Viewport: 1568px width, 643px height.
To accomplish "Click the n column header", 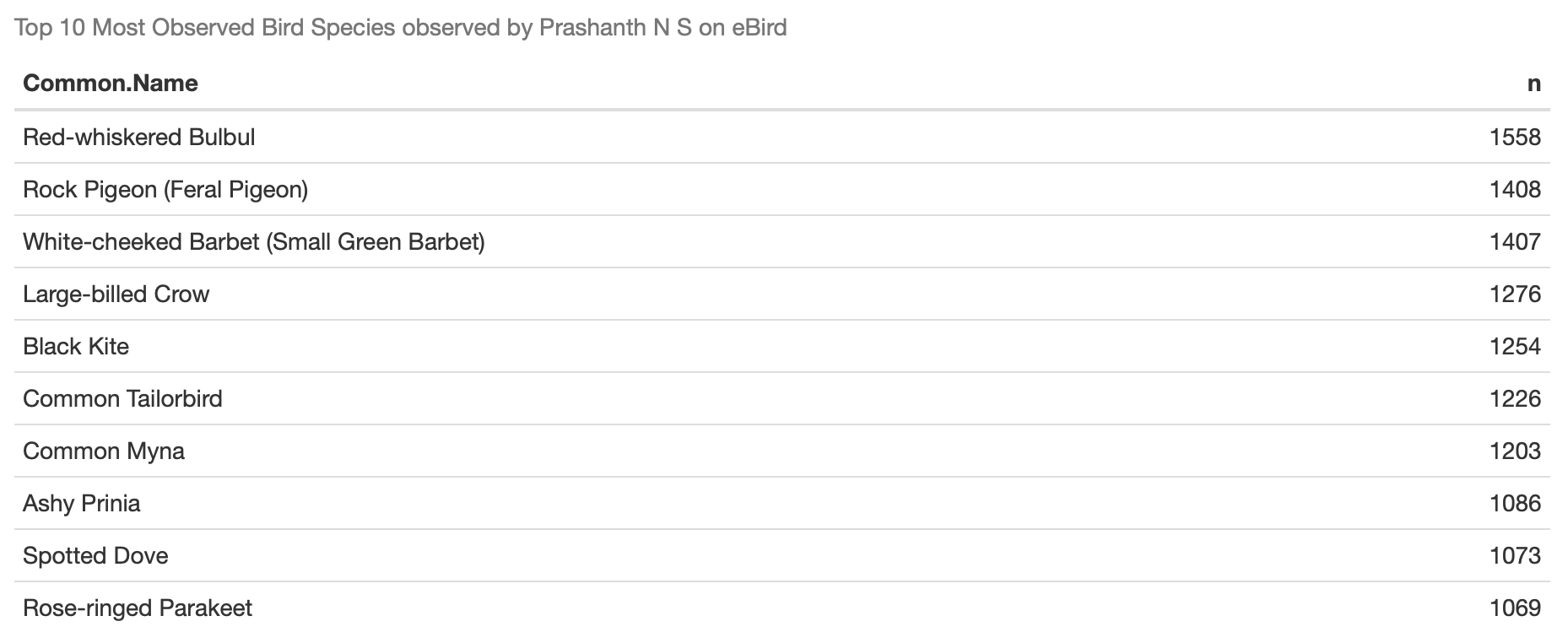I will [x=1533, y=83].
